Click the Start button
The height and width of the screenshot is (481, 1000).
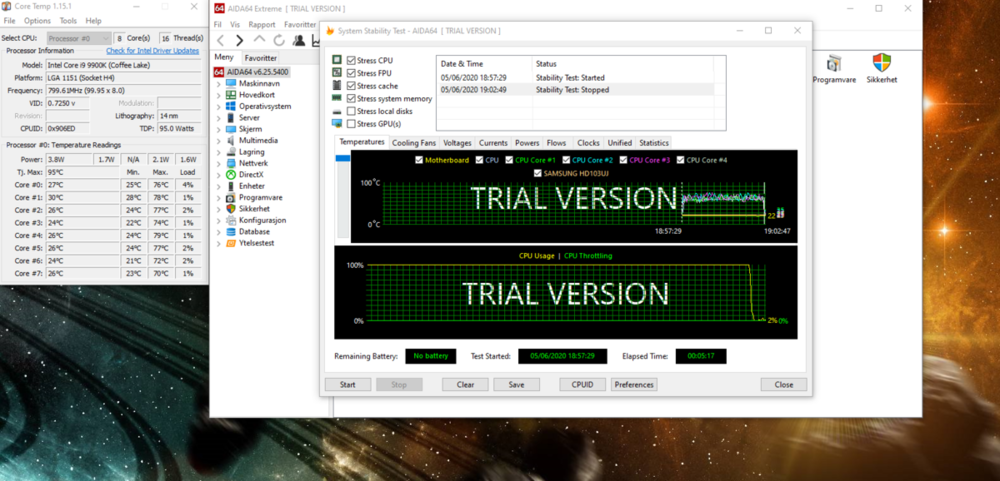click(x=348, y=385)
